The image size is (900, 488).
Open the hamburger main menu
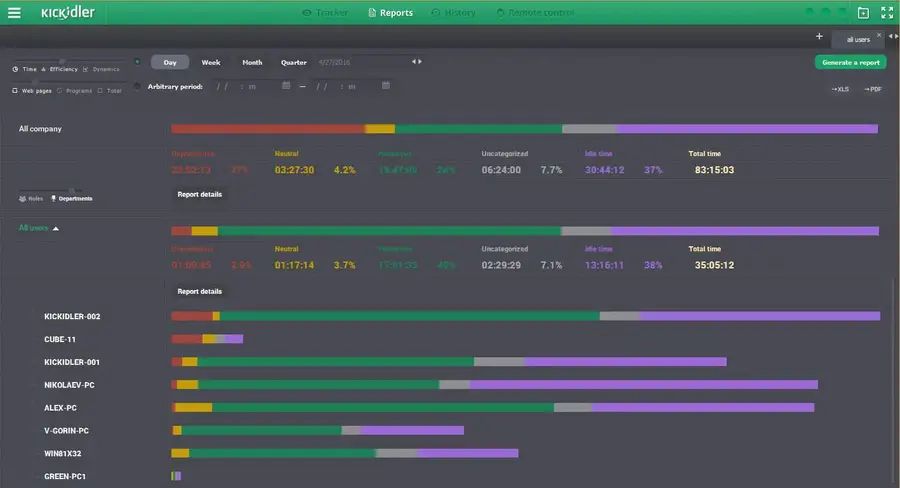[x=14, y=13]
